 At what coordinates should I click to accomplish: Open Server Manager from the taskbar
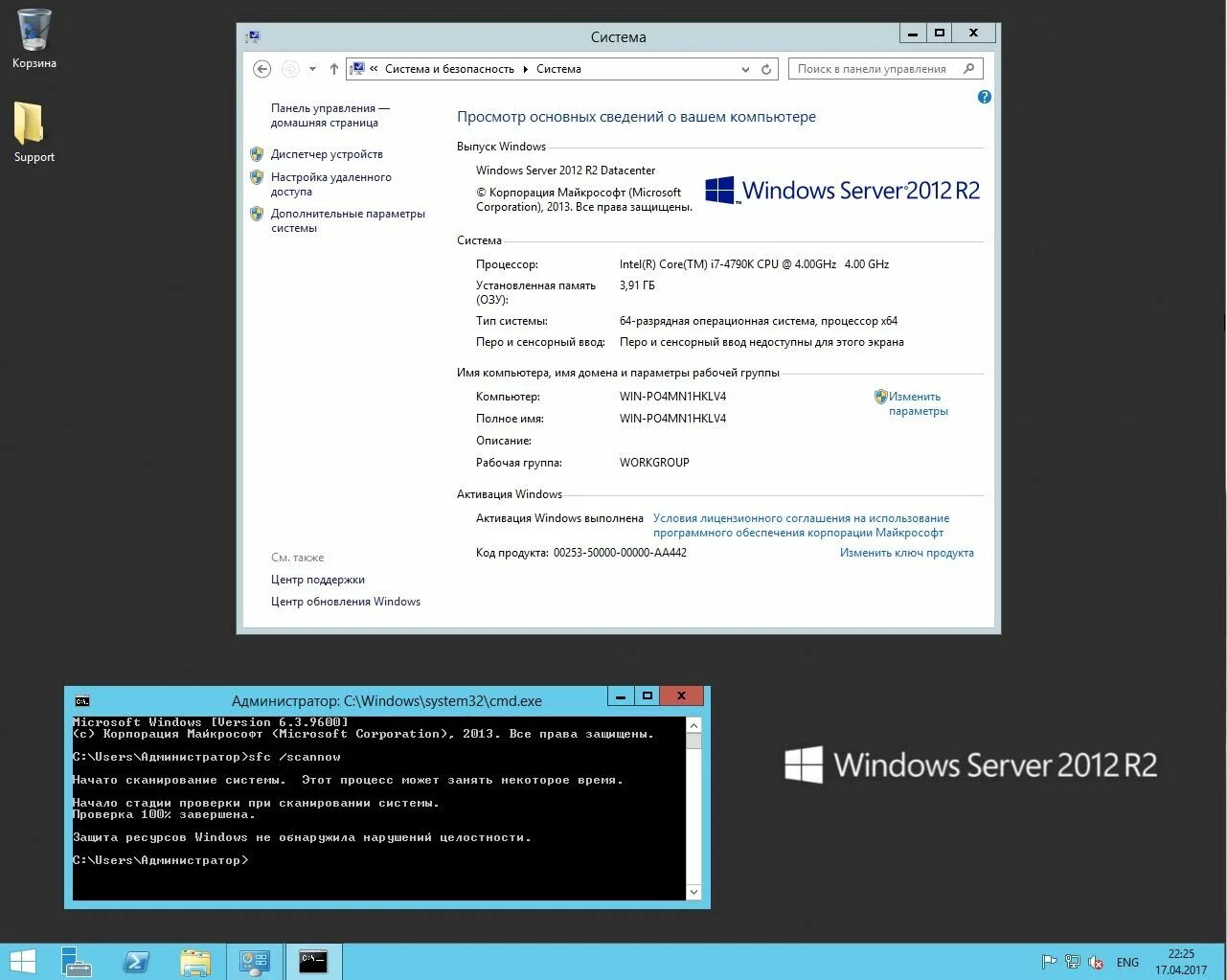coord(76,962)
